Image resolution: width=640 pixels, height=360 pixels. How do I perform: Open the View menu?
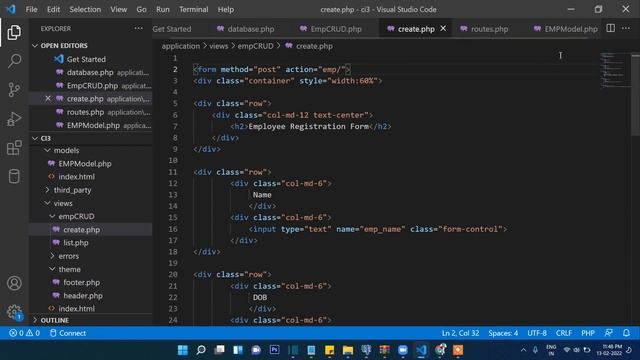[118, 9]
